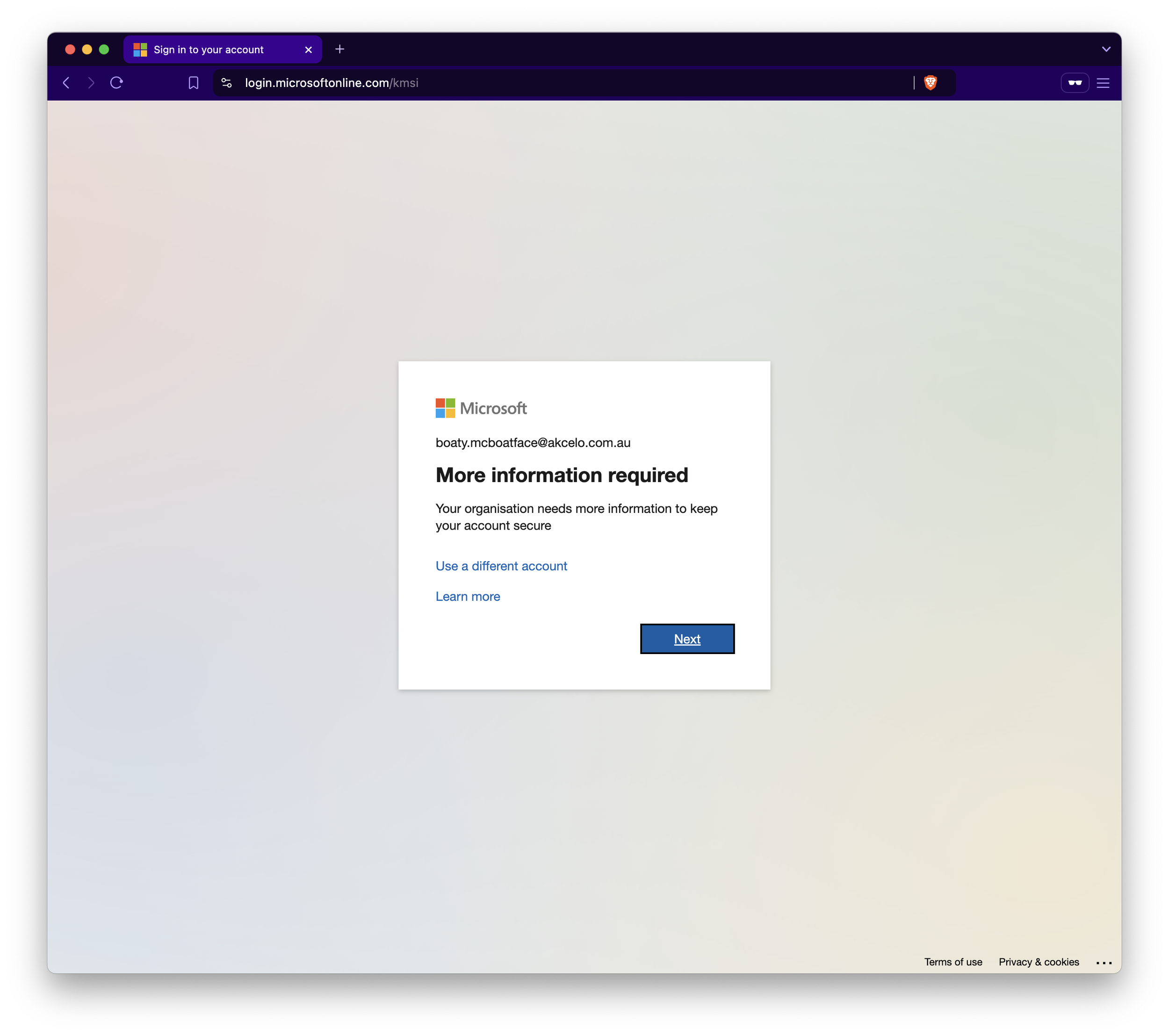The width and height of the screenshot is (1169, 1036).
Task: Open a new tab with the plus button
Action: 340,49
